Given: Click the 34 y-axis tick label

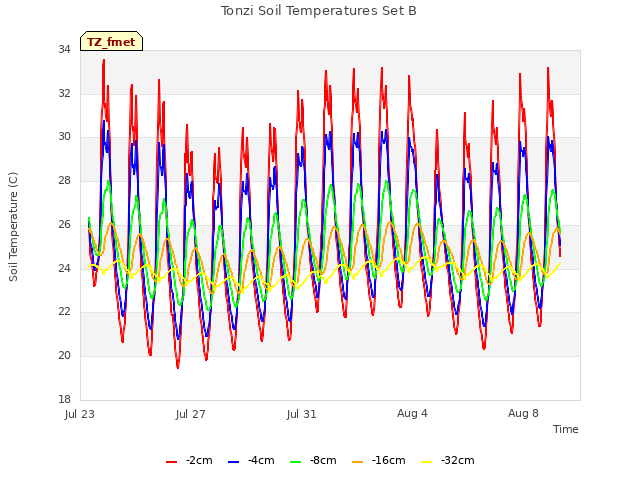Looking at the screenshot, I should click(x=64, y=50).
